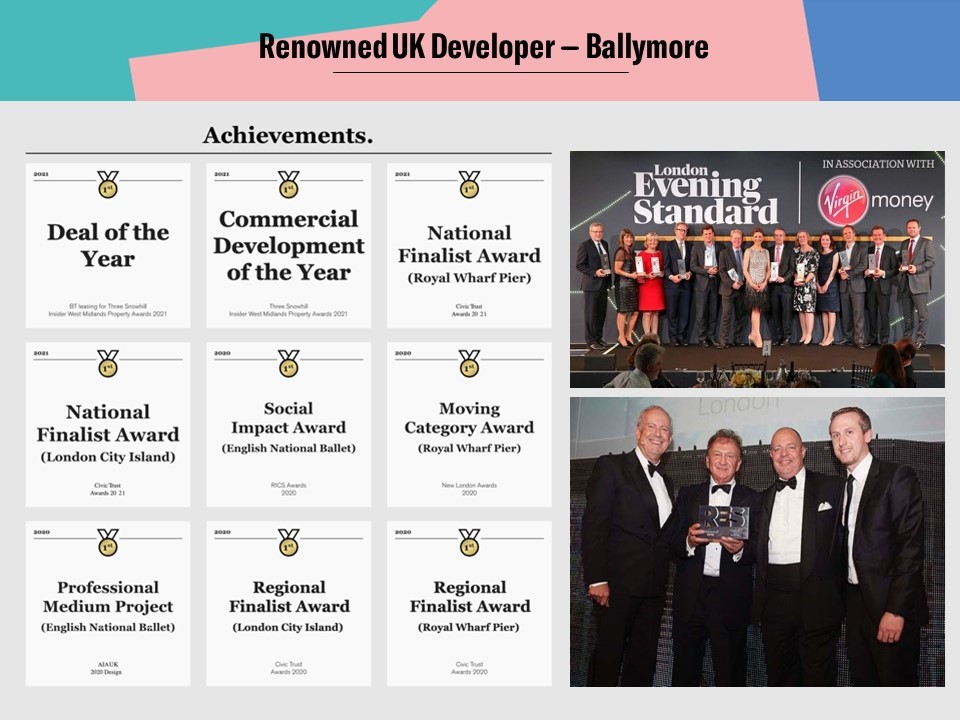Click IN ASSOCIATION WITH text in the top photo
Viewport: 960px width, 720px height.
point(878,164)
